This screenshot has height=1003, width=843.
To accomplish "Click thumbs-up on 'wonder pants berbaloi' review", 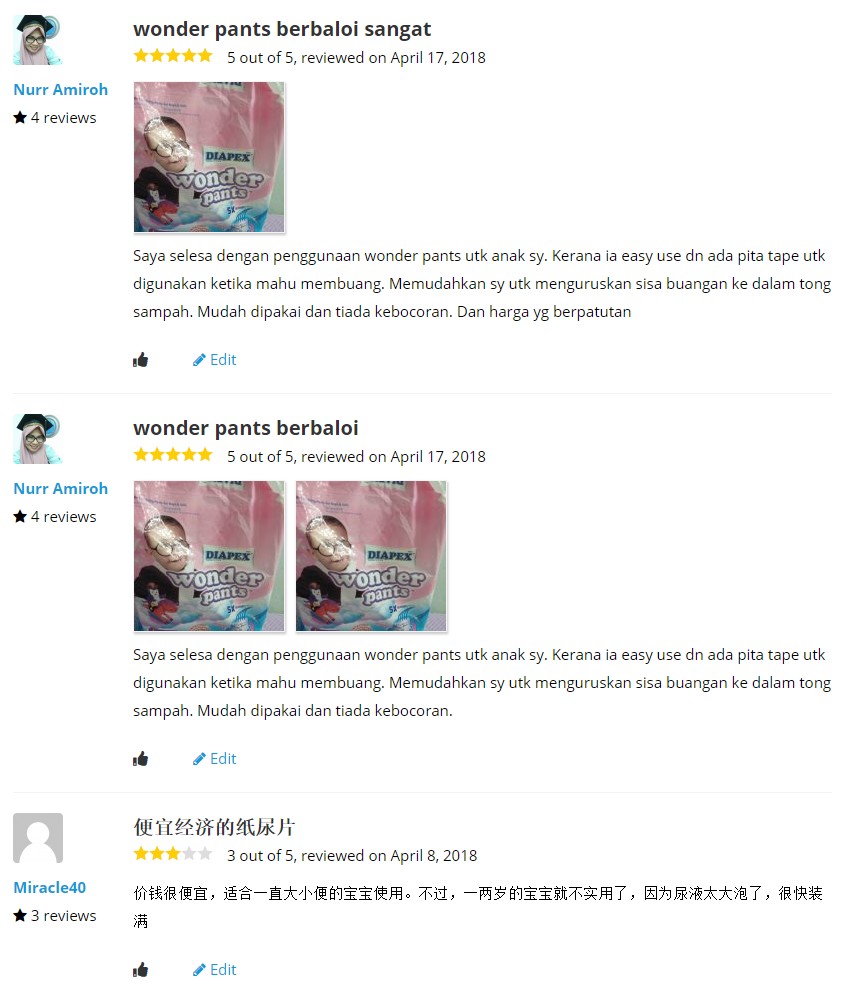I will (x=140, y=759).
